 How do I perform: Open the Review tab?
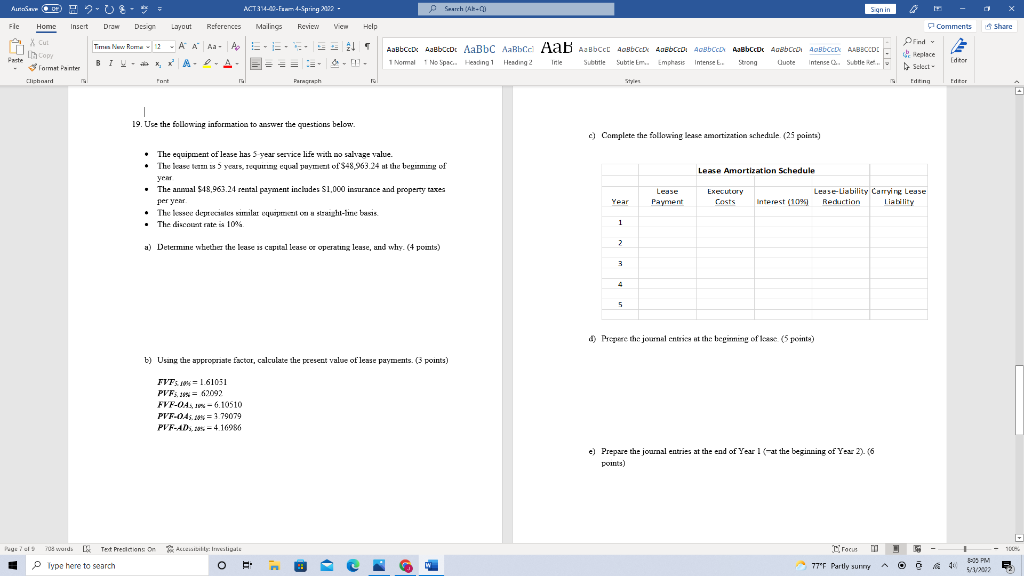tap(308, 27)
